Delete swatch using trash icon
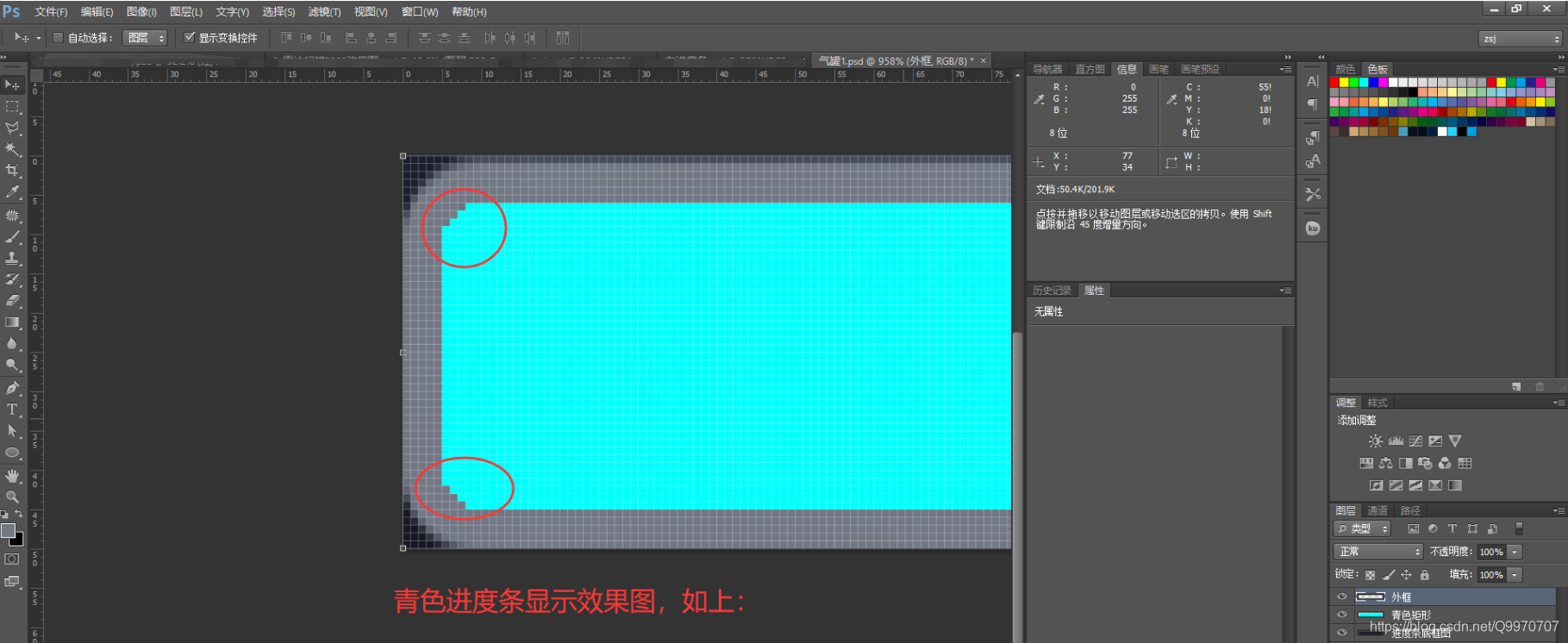Image resolution: width=1568 pixels, height=643 pixels. pyautogui.click(x=1540, y=386)
